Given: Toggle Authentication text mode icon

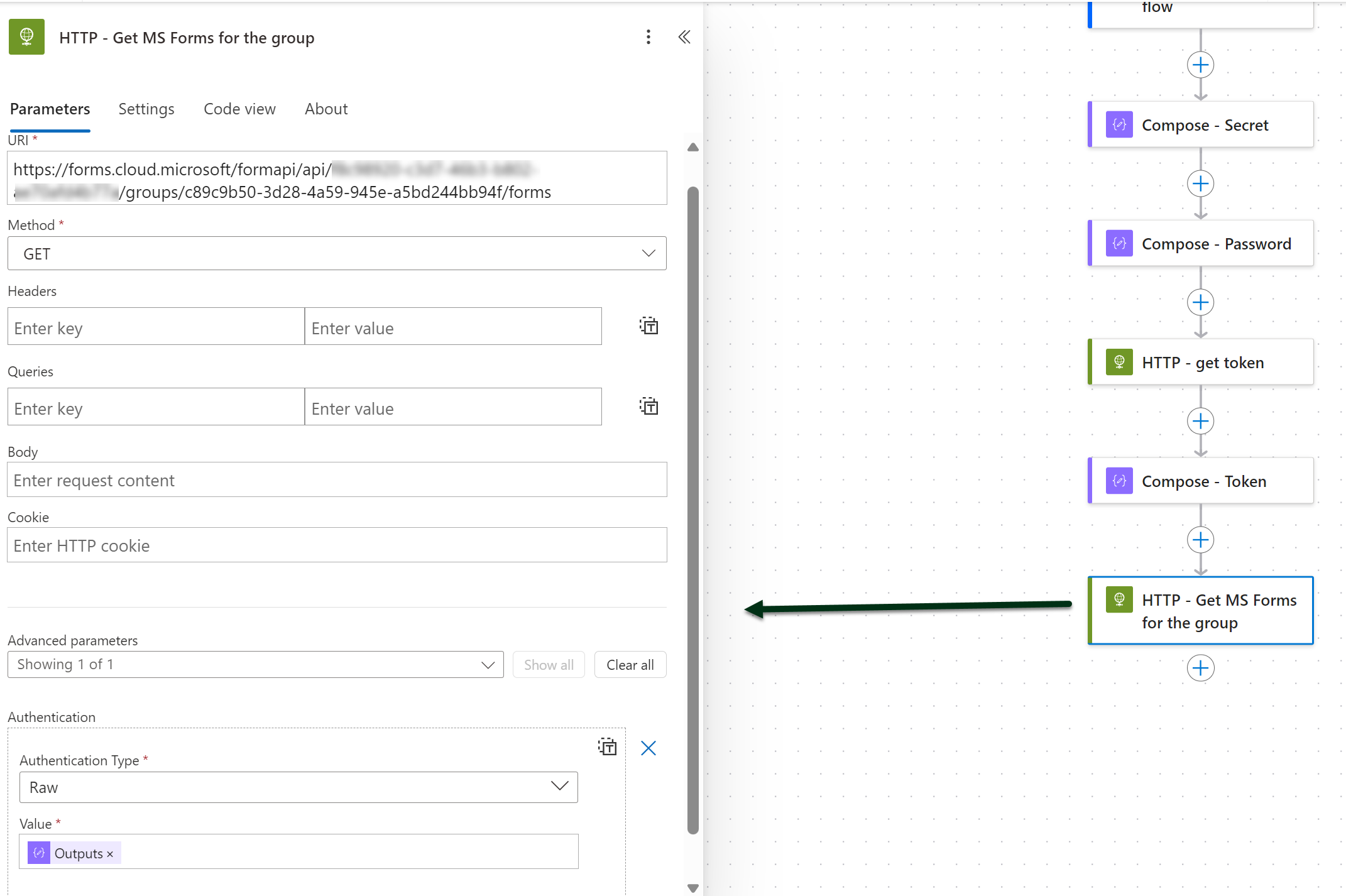Looking at the screenshot, I should 607,747.
